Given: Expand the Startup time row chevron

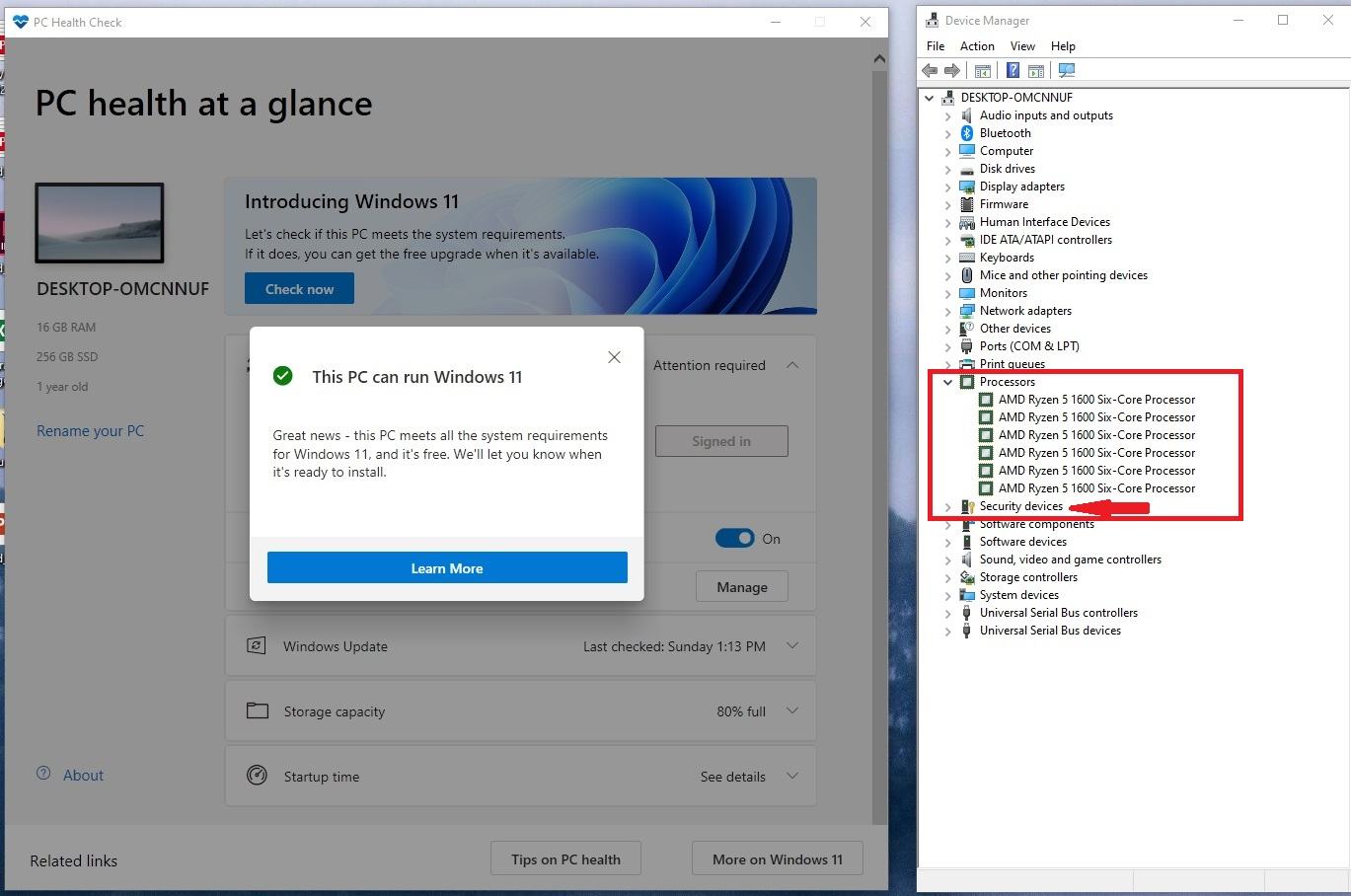Looking at the screenshot, I should (792, 776).
